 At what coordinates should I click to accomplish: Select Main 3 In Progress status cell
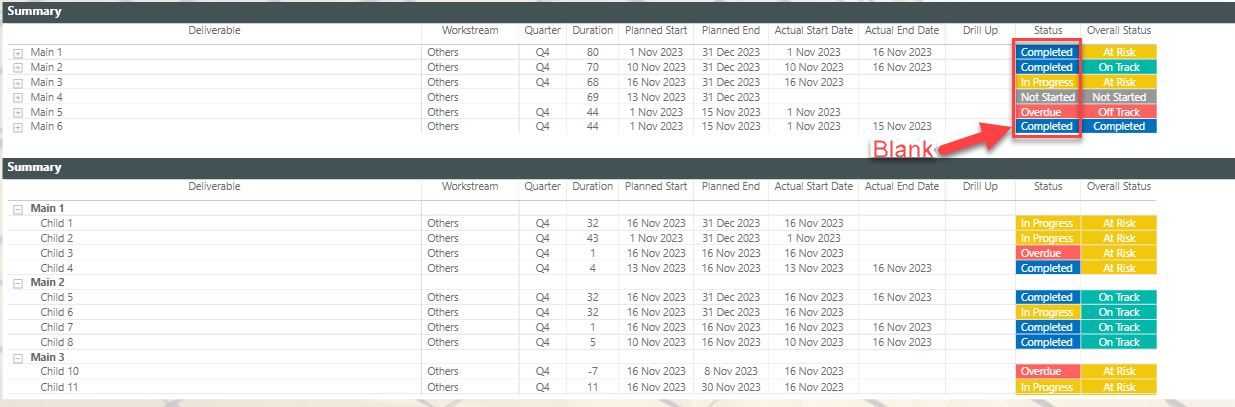[1047, 82]
